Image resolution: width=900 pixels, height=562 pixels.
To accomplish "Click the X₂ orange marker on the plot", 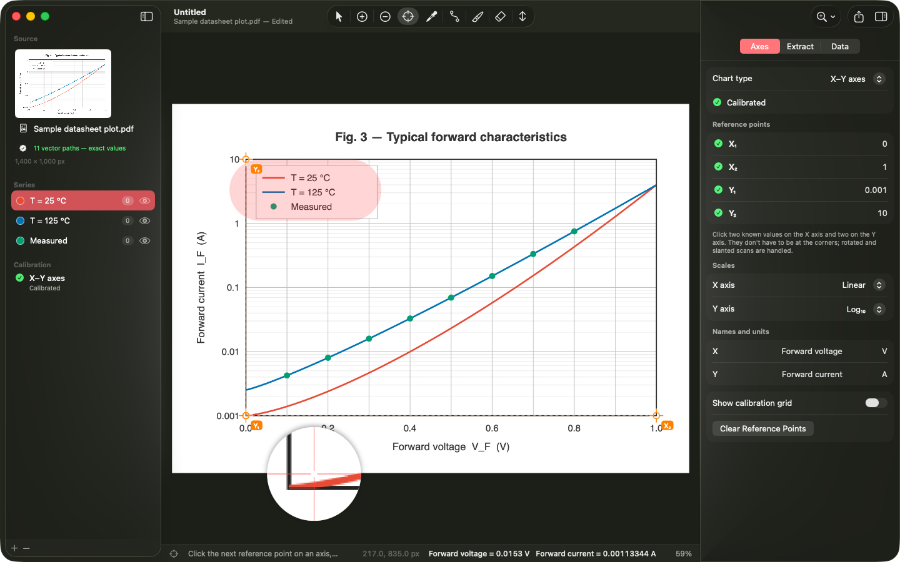I will pos(667,425).
